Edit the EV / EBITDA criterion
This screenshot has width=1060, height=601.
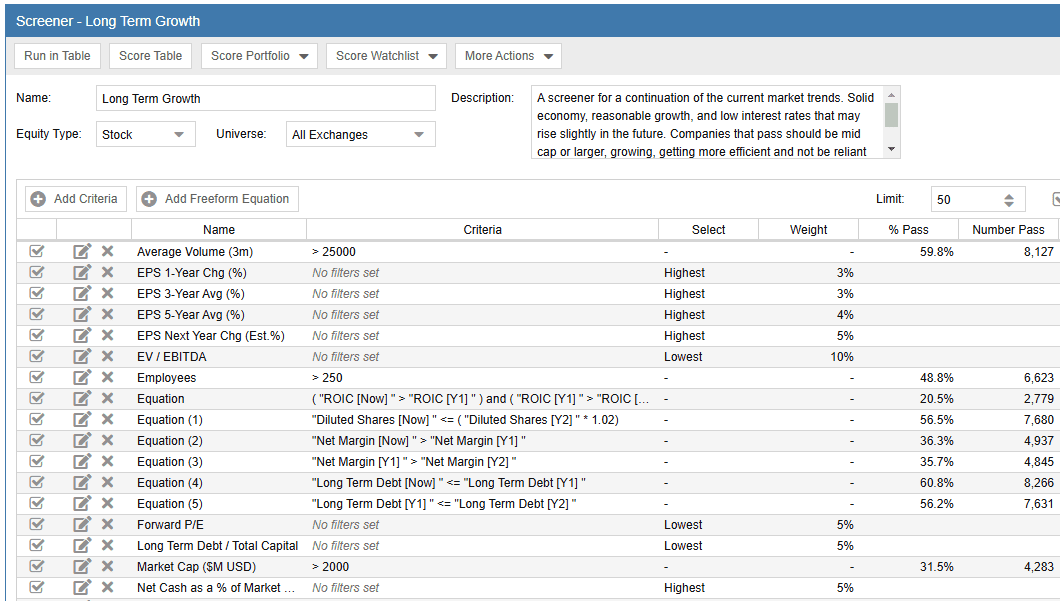click(x=82, y=356)
